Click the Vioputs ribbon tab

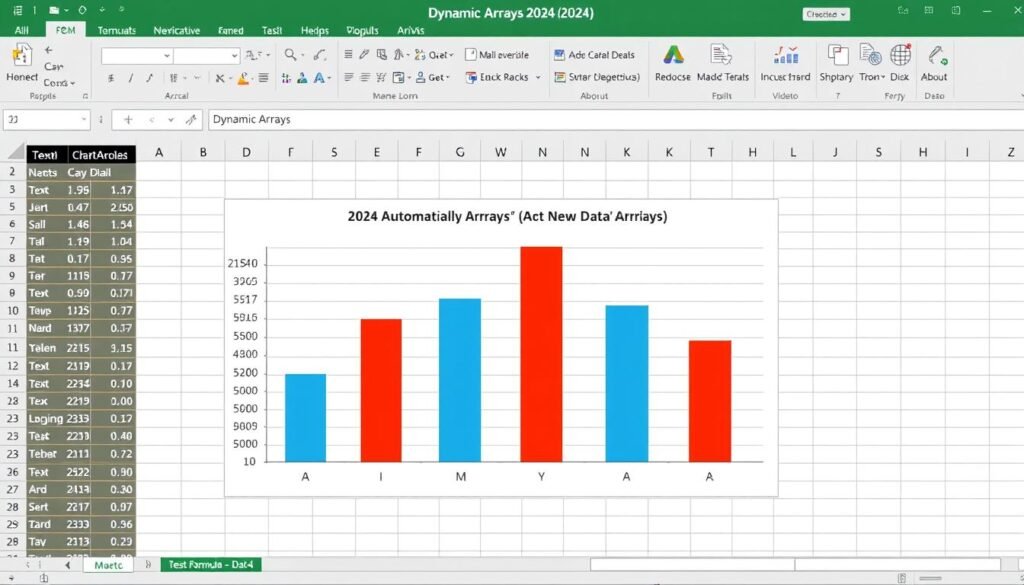tap(362, 30)
